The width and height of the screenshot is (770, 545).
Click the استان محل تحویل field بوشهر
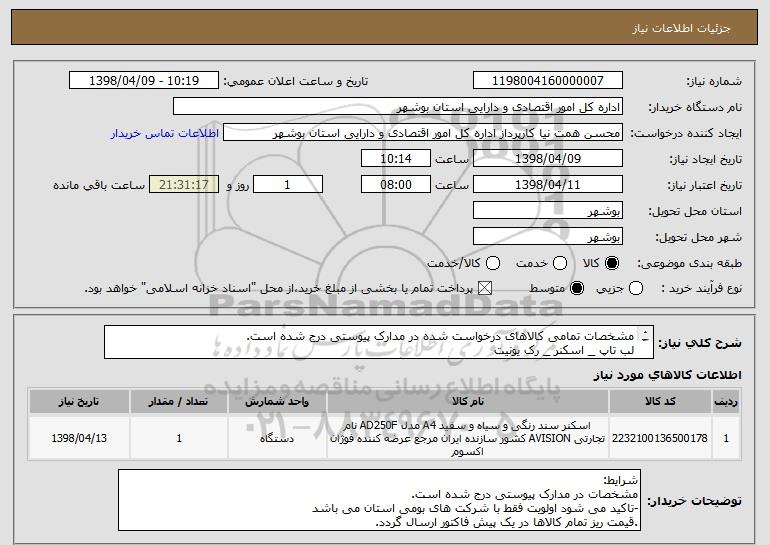548,211
